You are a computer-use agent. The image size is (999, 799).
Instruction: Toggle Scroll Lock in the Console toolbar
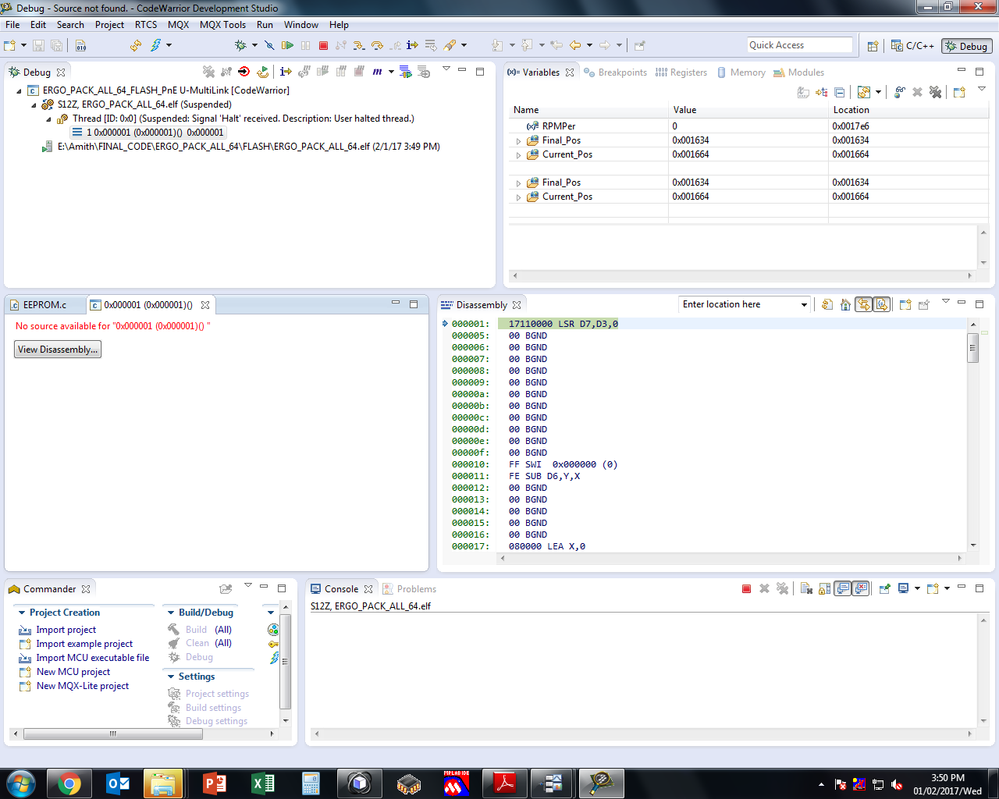tap(824, 589)
